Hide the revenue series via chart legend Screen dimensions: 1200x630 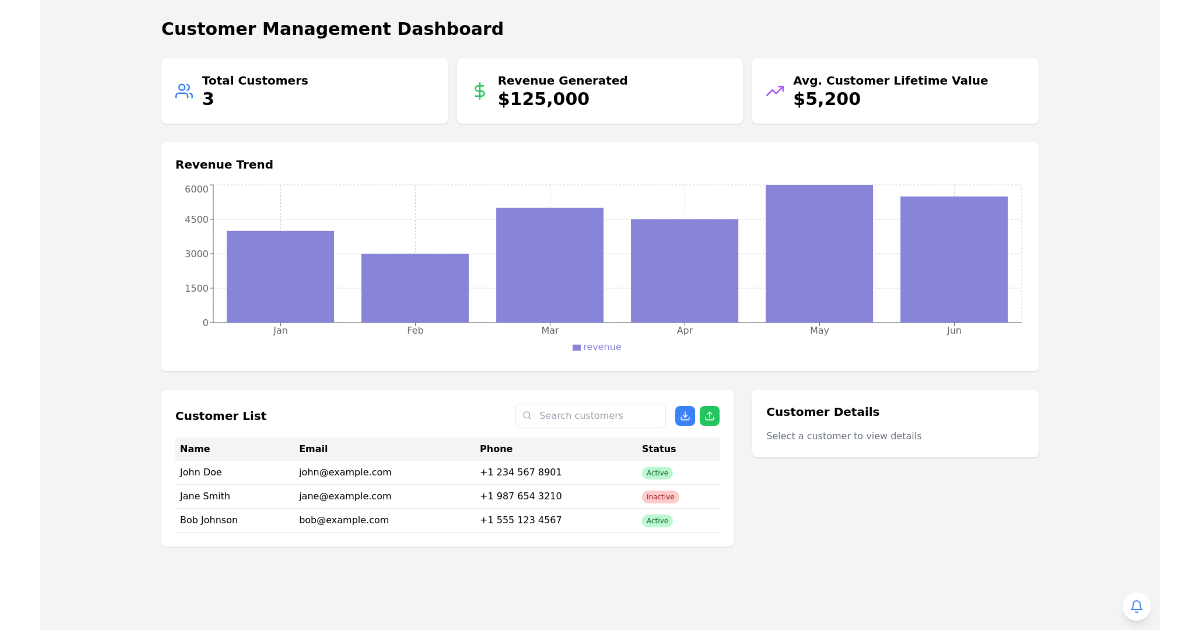tap(597, 347)
